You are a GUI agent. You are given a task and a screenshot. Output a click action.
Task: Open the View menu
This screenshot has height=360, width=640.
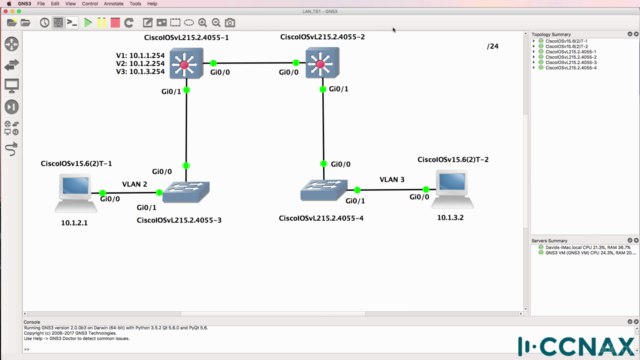[x=70, y=4]
